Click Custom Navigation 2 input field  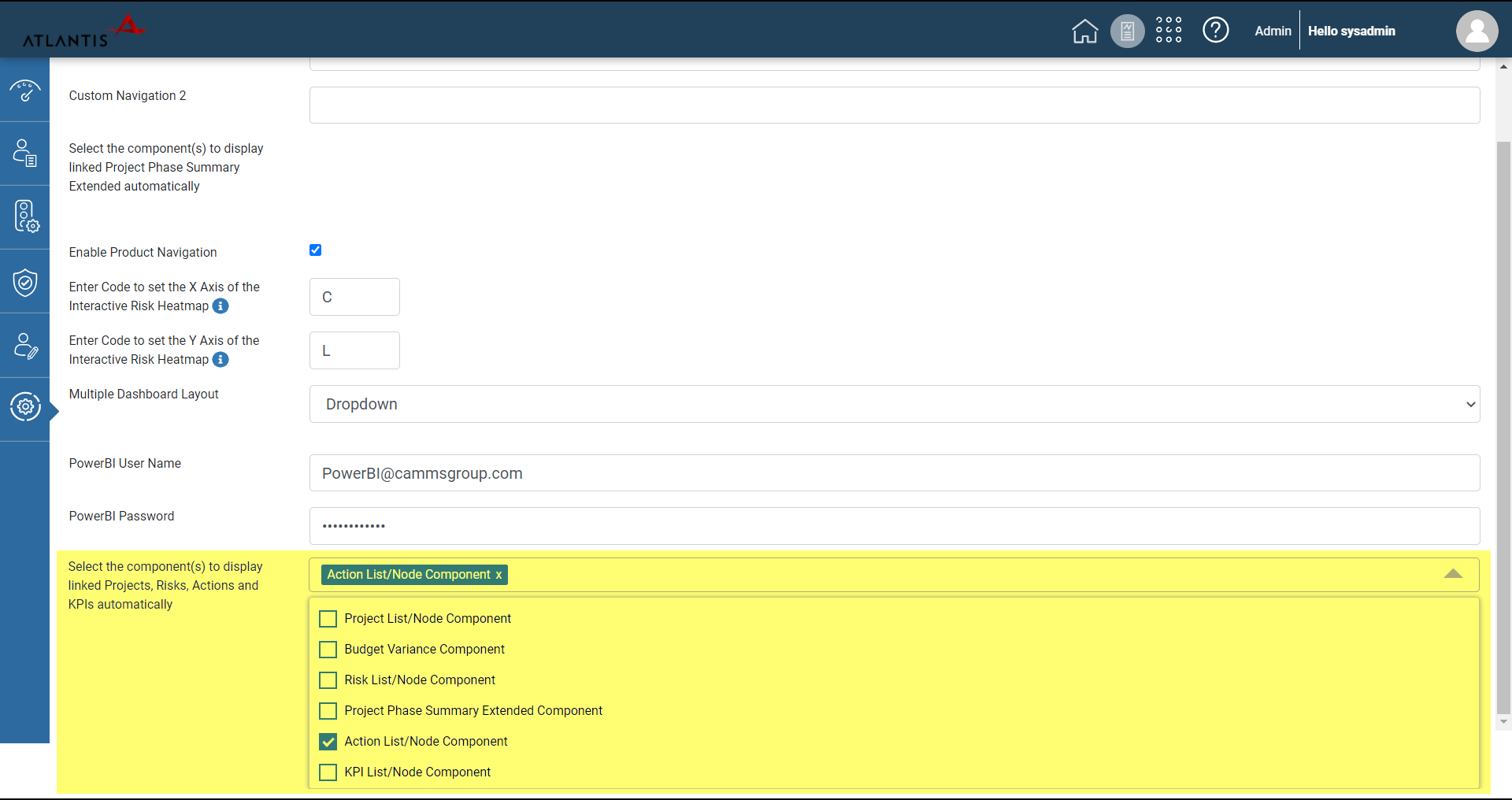tap(895, 105)
